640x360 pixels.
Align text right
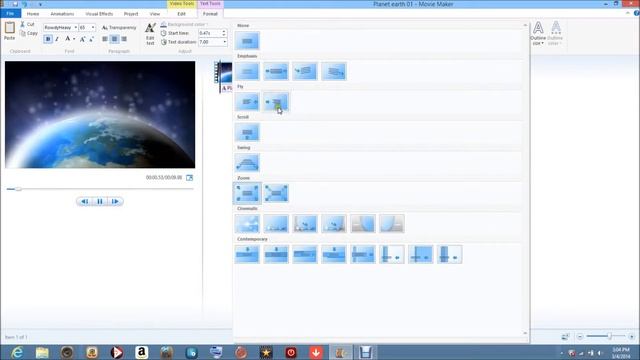pos(124,39)
